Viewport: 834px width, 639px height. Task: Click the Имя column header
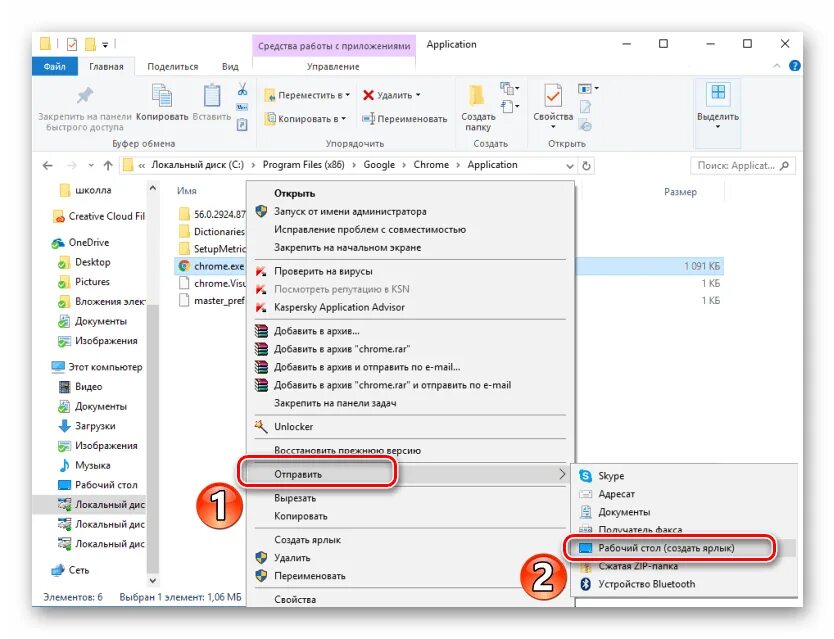[187, 190]
